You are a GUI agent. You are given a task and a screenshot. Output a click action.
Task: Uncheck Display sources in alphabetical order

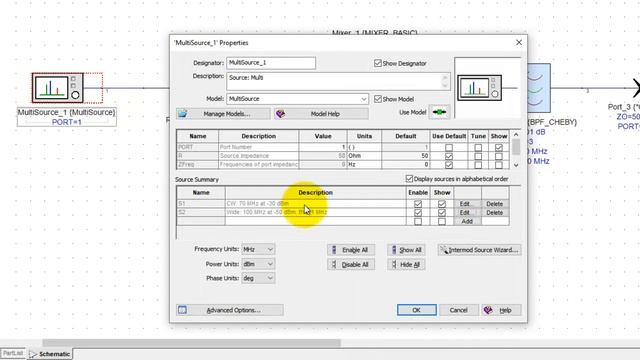pyautogui.click(x=409, y=179)
